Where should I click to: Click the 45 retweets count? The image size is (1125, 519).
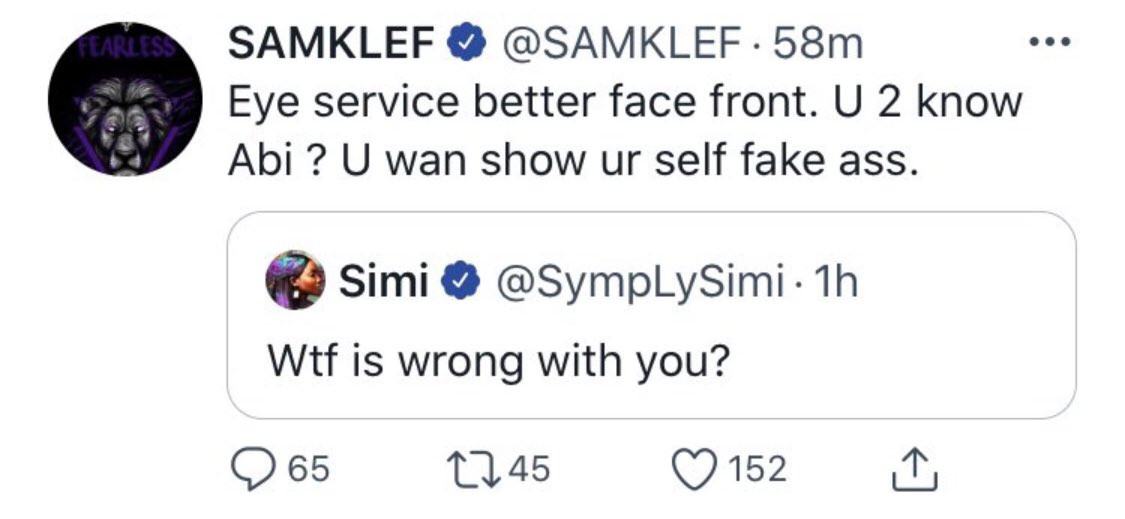point(530,468)
